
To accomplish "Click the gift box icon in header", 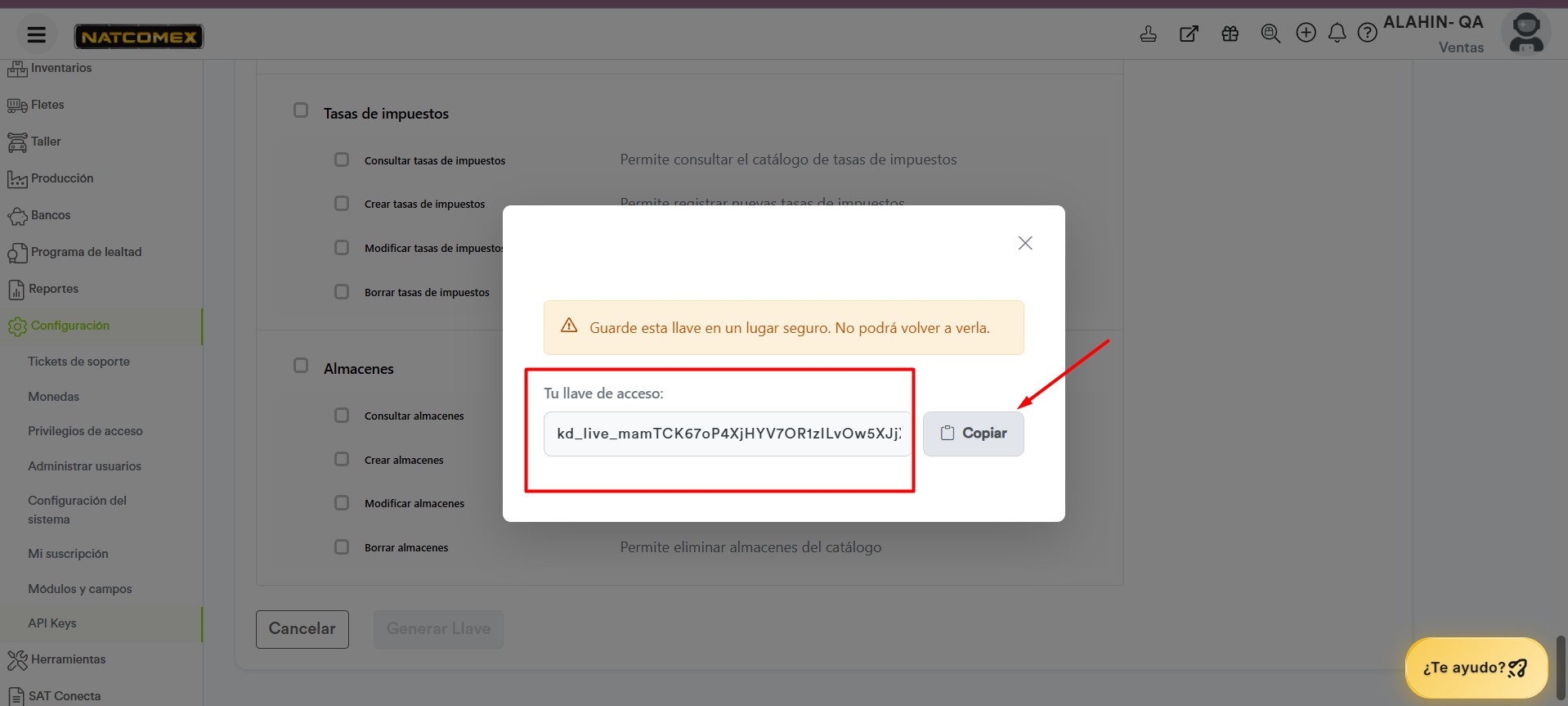I will click(1230, 34).
